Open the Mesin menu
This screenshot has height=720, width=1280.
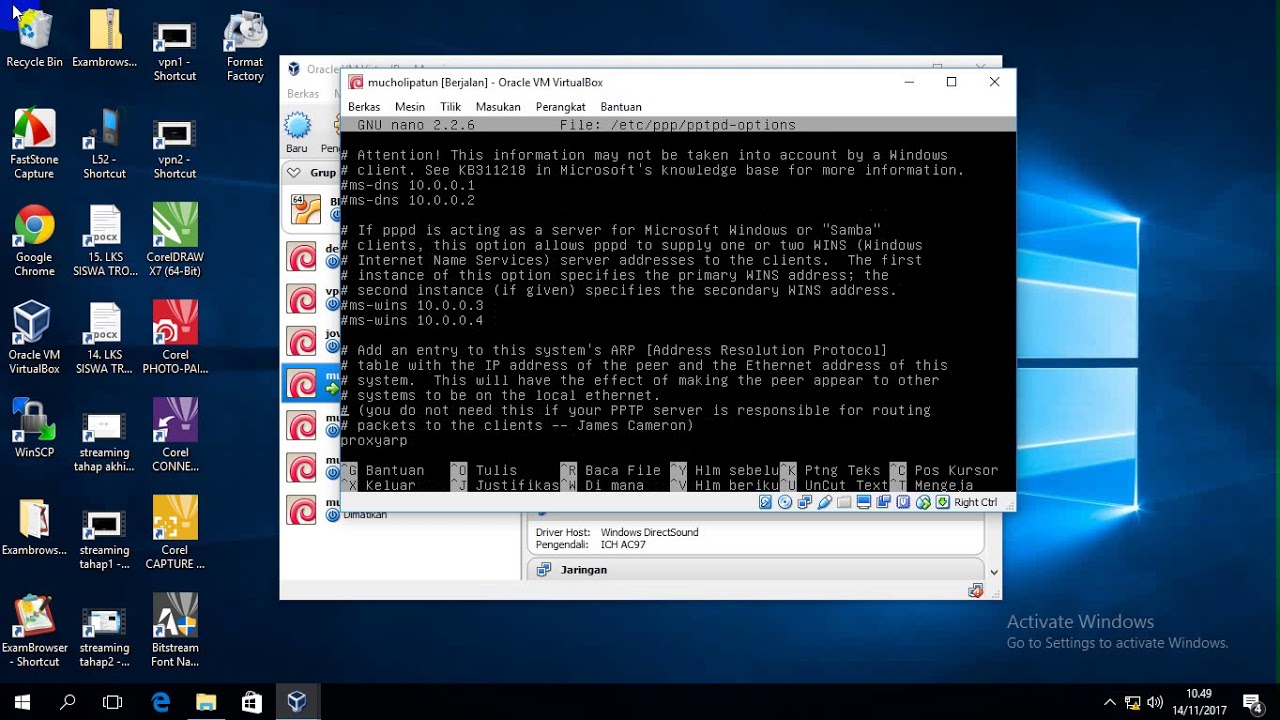(x=410, y=107)
